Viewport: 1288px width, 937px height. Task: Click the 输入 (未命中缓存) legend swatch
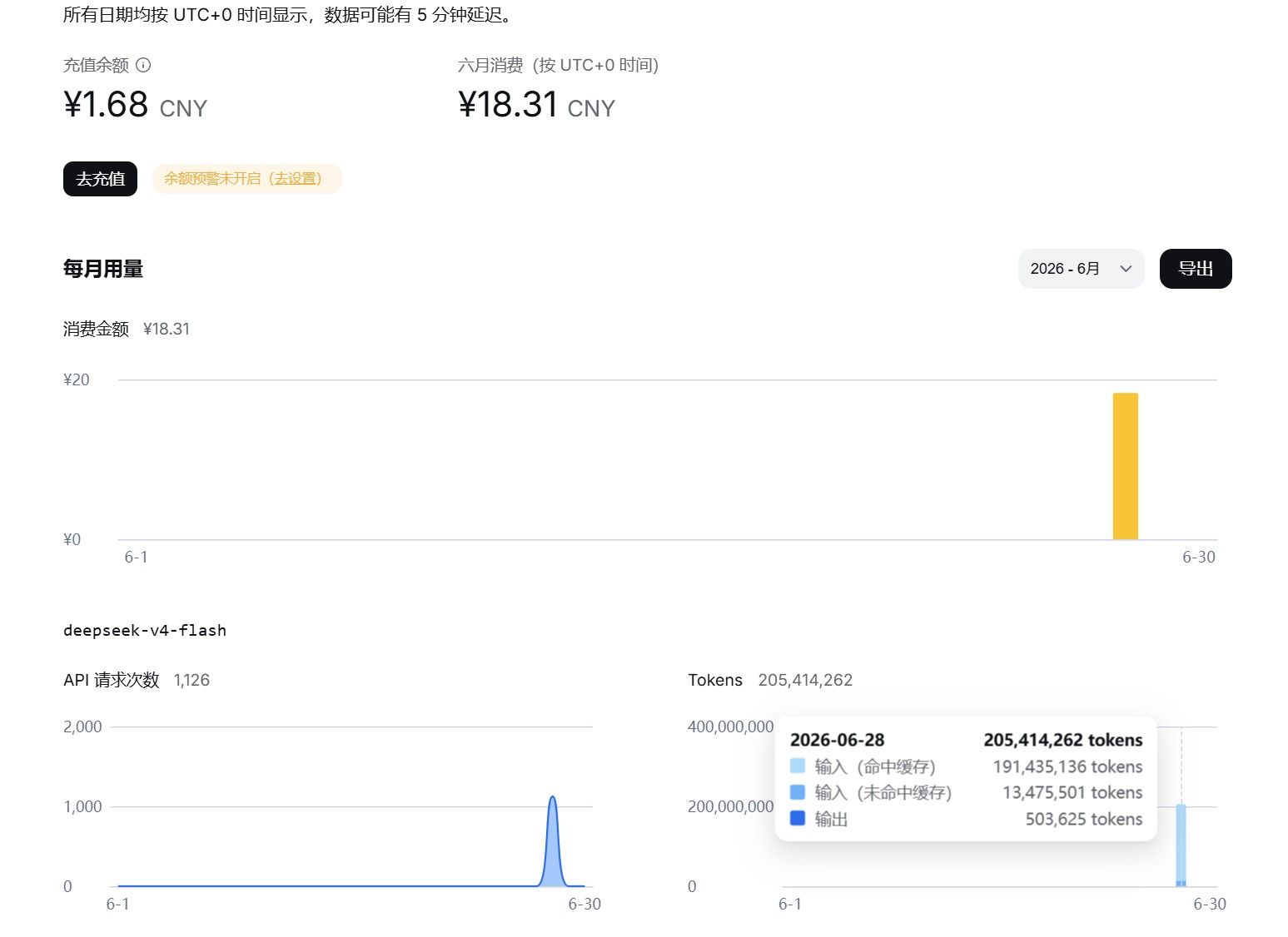coord(798,792)
